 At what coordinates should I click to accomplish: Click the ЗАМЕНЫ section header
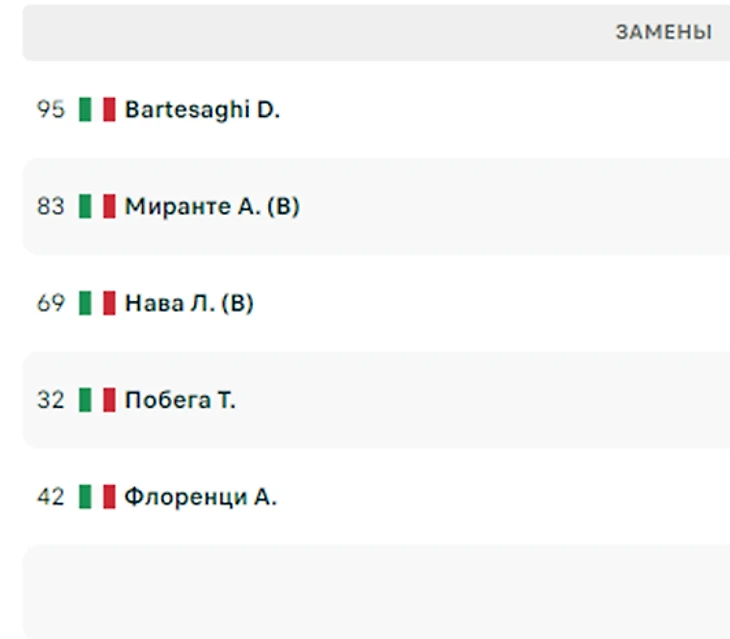[663, 33]
